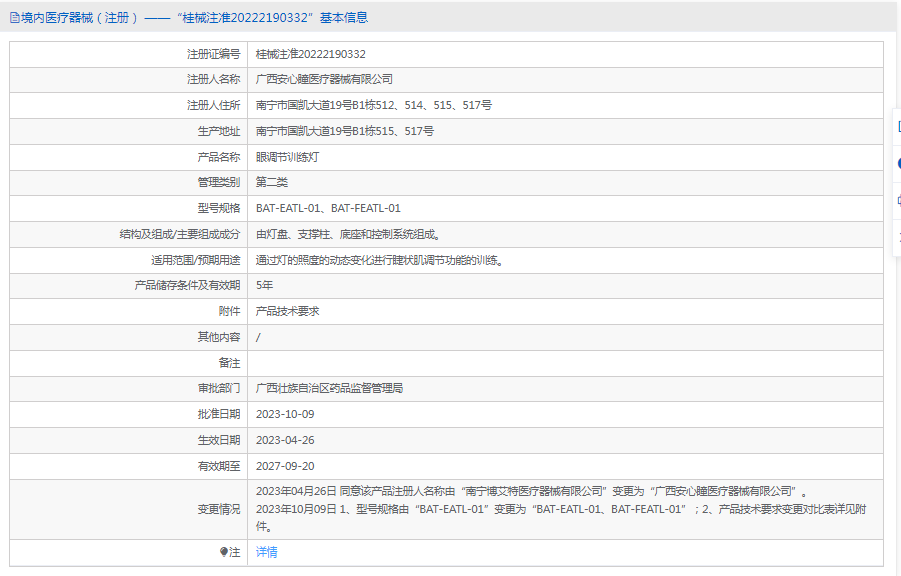
Task: Select product name 眼调节训练灯
Action: point(287,157)
